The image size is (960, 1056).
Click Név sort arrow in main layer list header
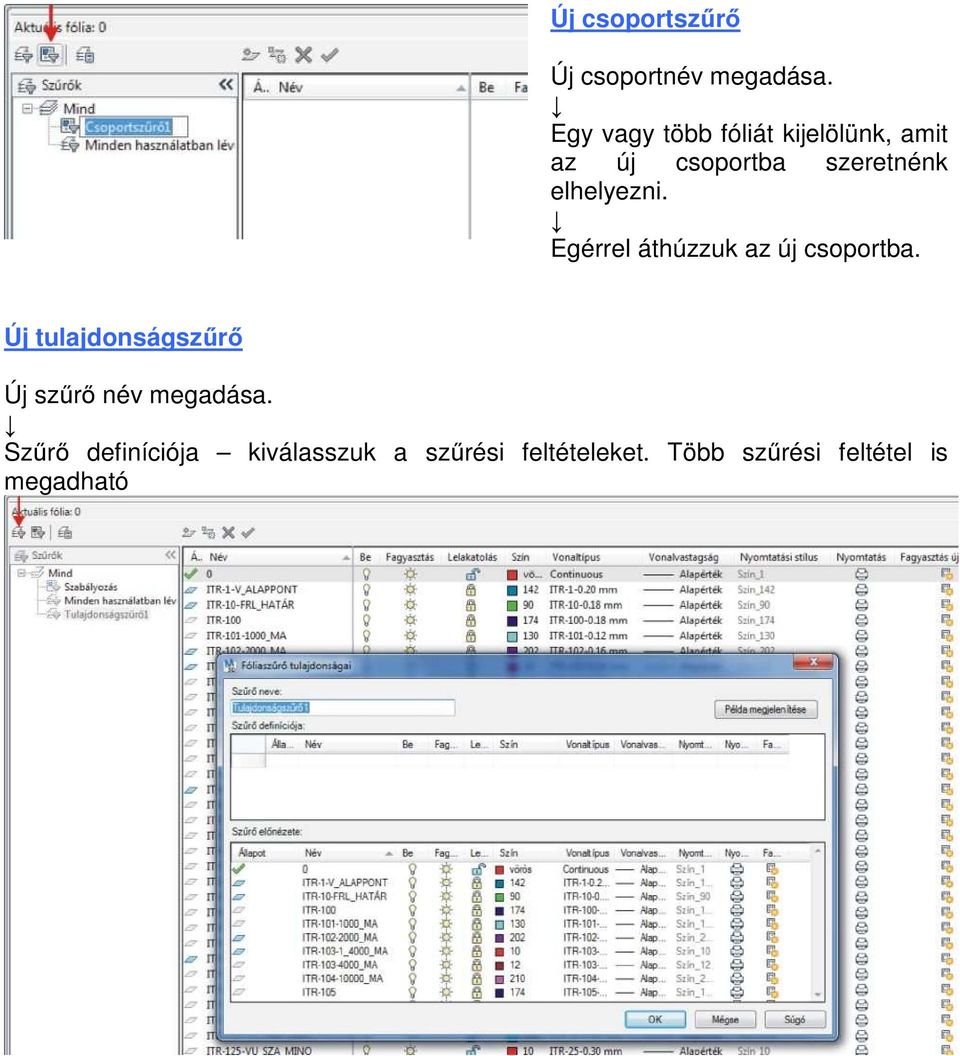tap(346, 558)
